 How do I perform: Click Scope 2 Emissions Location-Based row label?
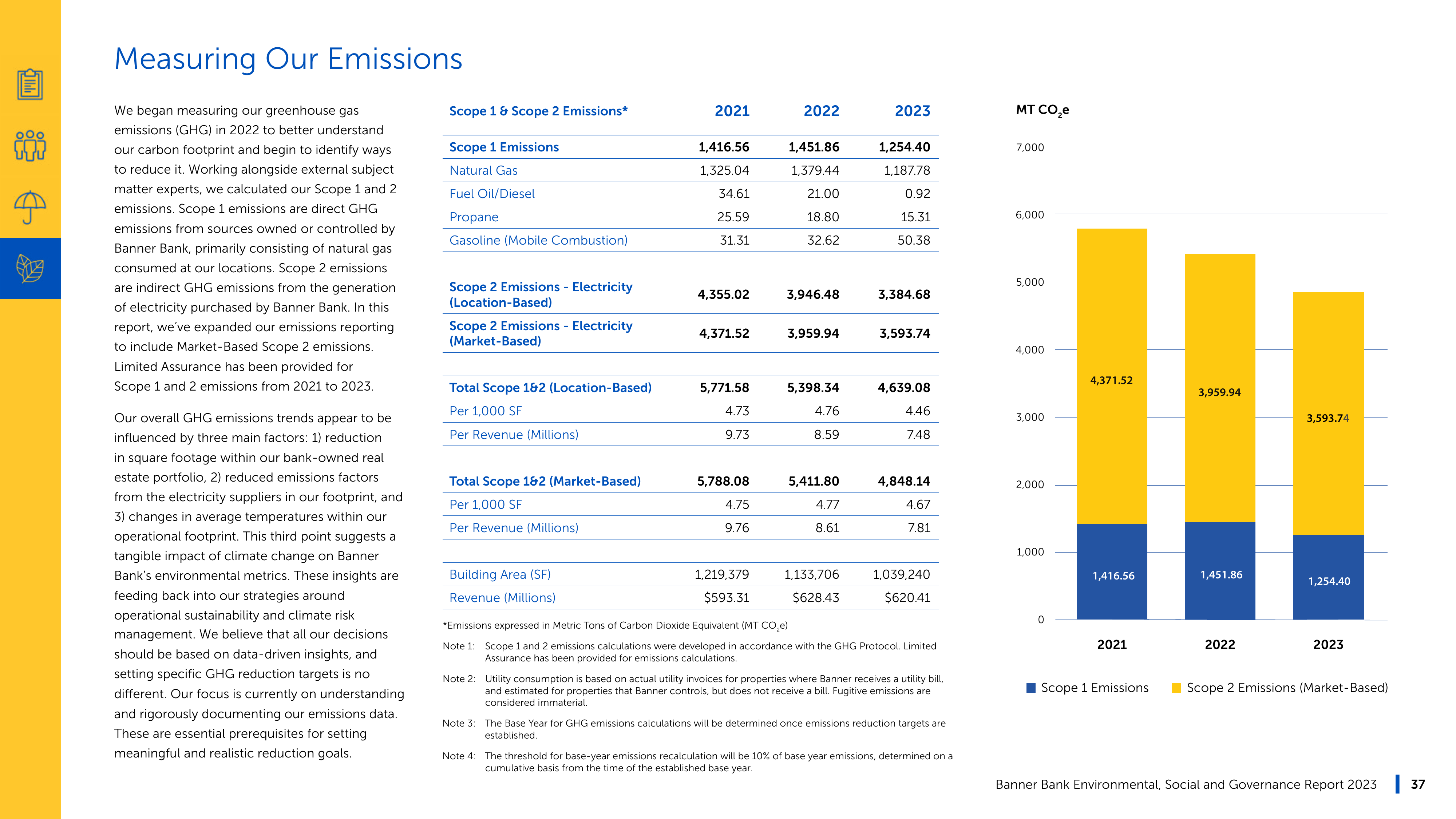click(540, 294)
